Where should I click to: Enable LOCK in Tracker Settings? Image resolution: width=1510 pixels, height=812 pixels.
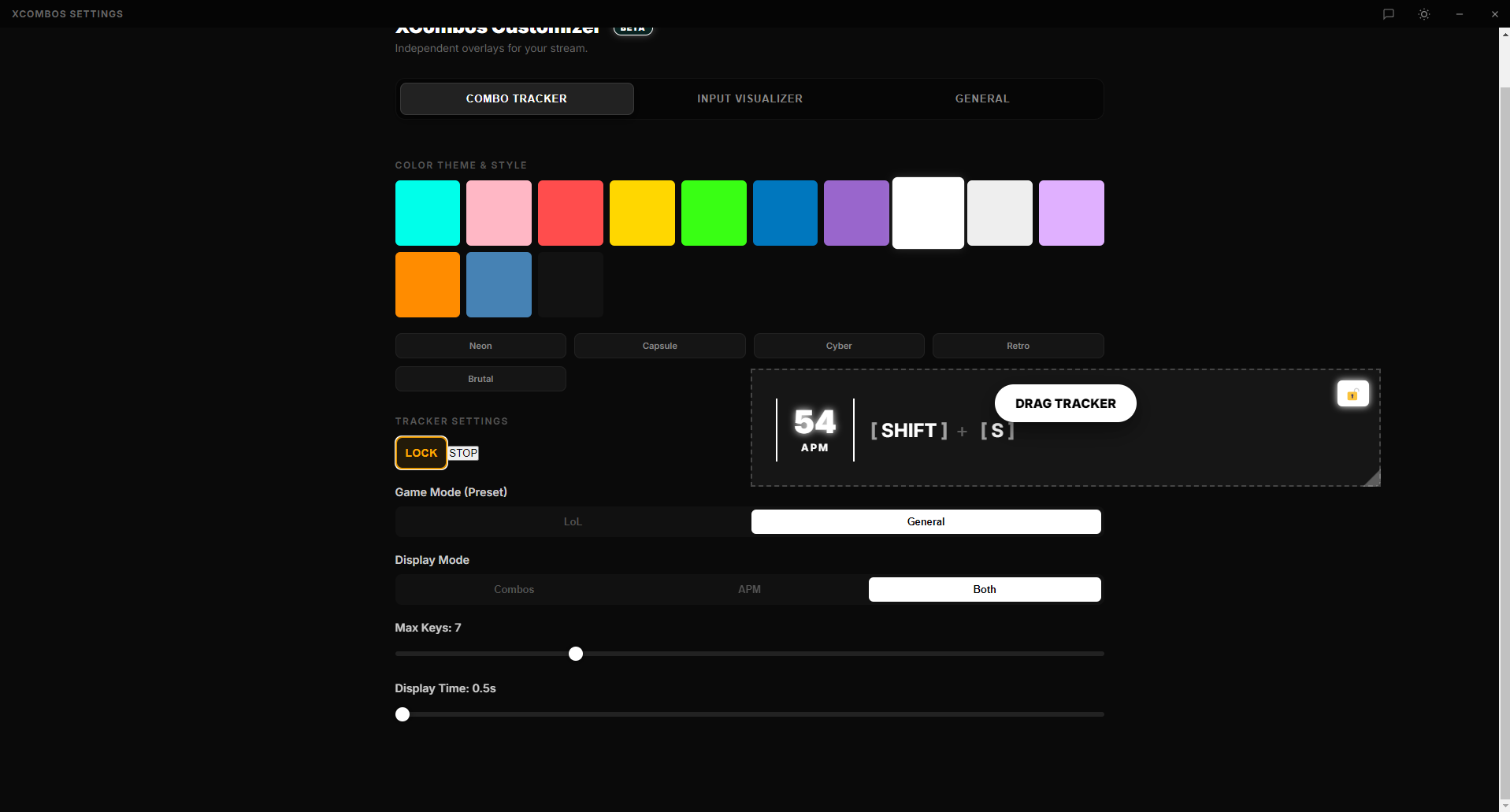coord(421,452)
